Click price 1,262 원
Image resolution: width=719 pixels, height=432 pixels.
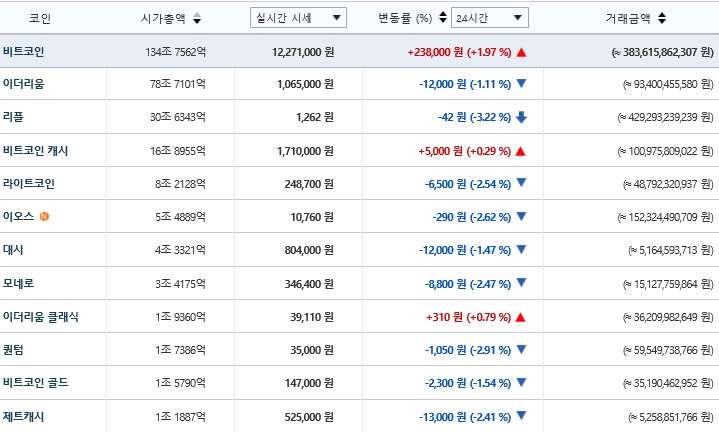[315, 117]
